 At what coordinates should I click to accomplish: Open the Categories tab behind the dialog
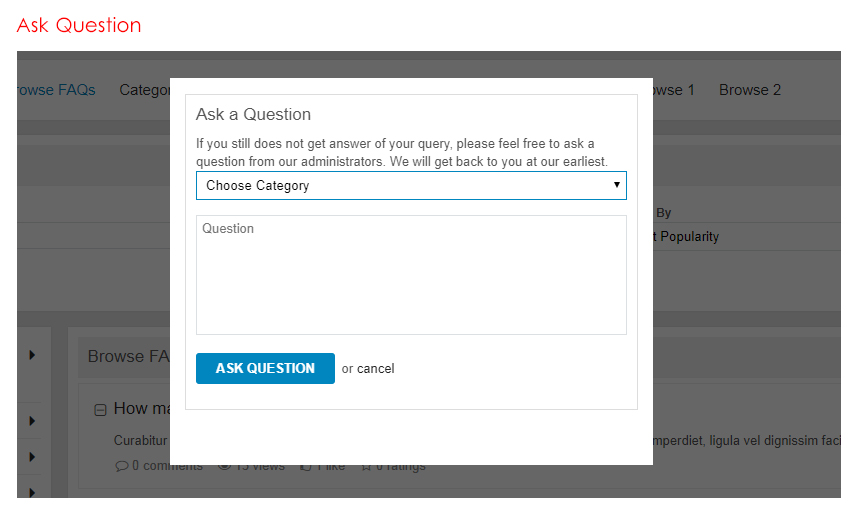point(145,90)
